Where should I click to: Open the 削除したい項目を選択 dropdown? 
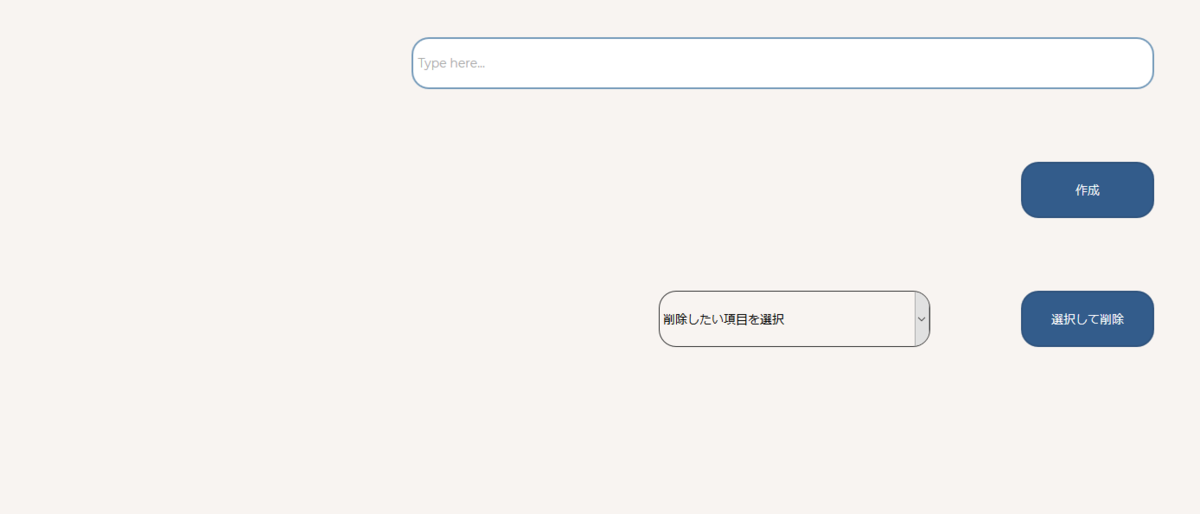click(794, 319)
